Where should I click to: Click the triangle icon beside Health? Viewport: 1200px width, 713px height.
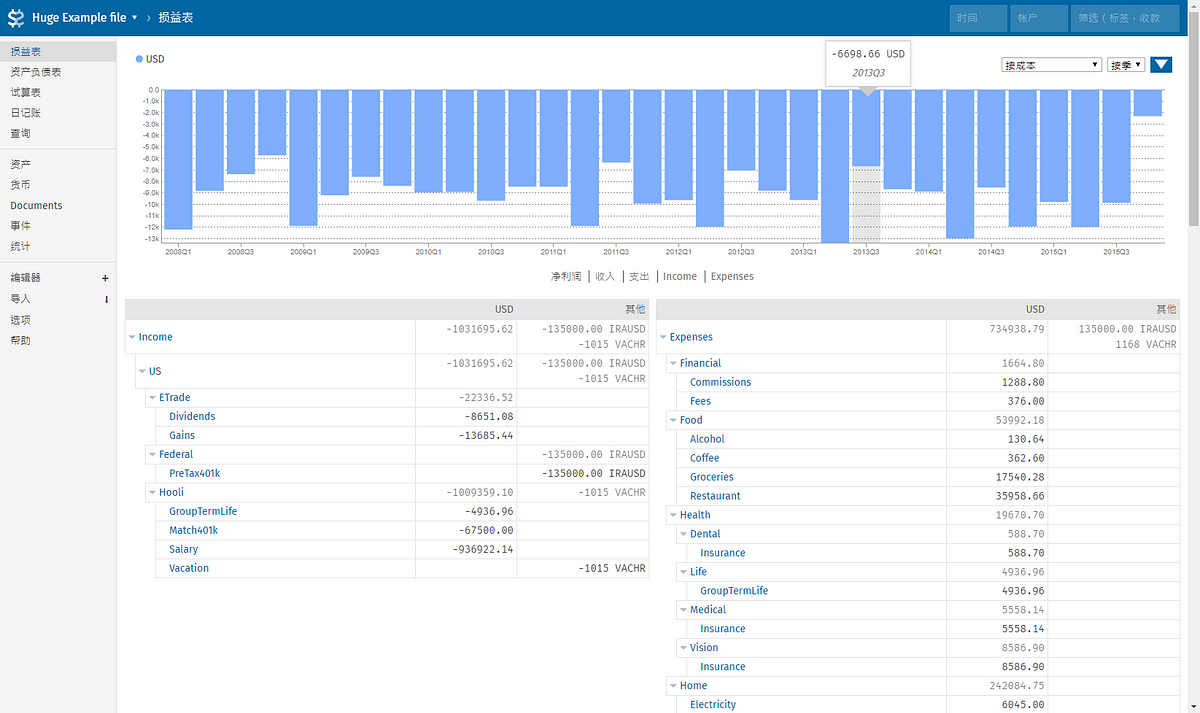[673, 516]
